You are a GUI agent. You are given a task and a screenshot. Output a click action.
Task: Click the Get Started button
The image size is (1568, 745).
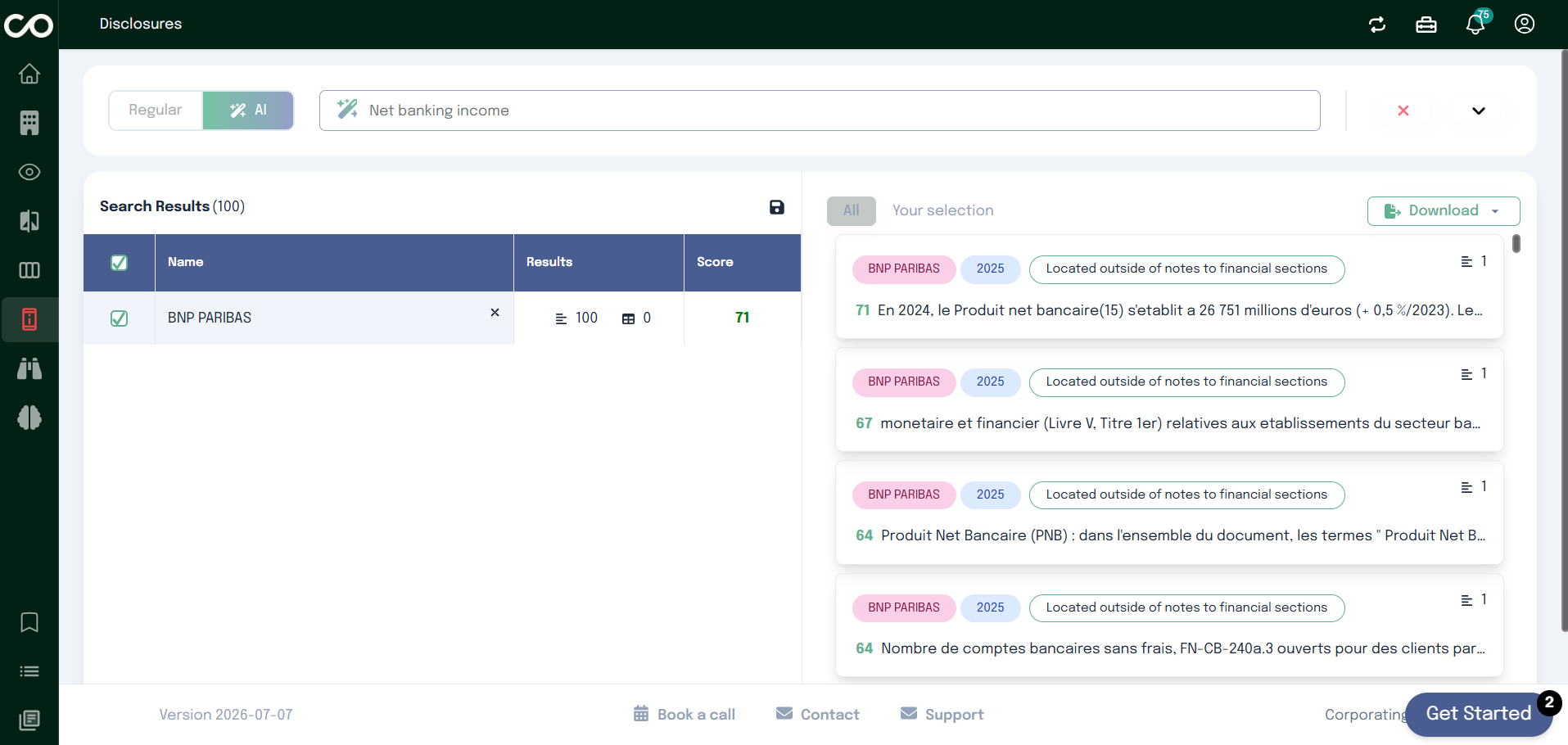point(1479,714)
